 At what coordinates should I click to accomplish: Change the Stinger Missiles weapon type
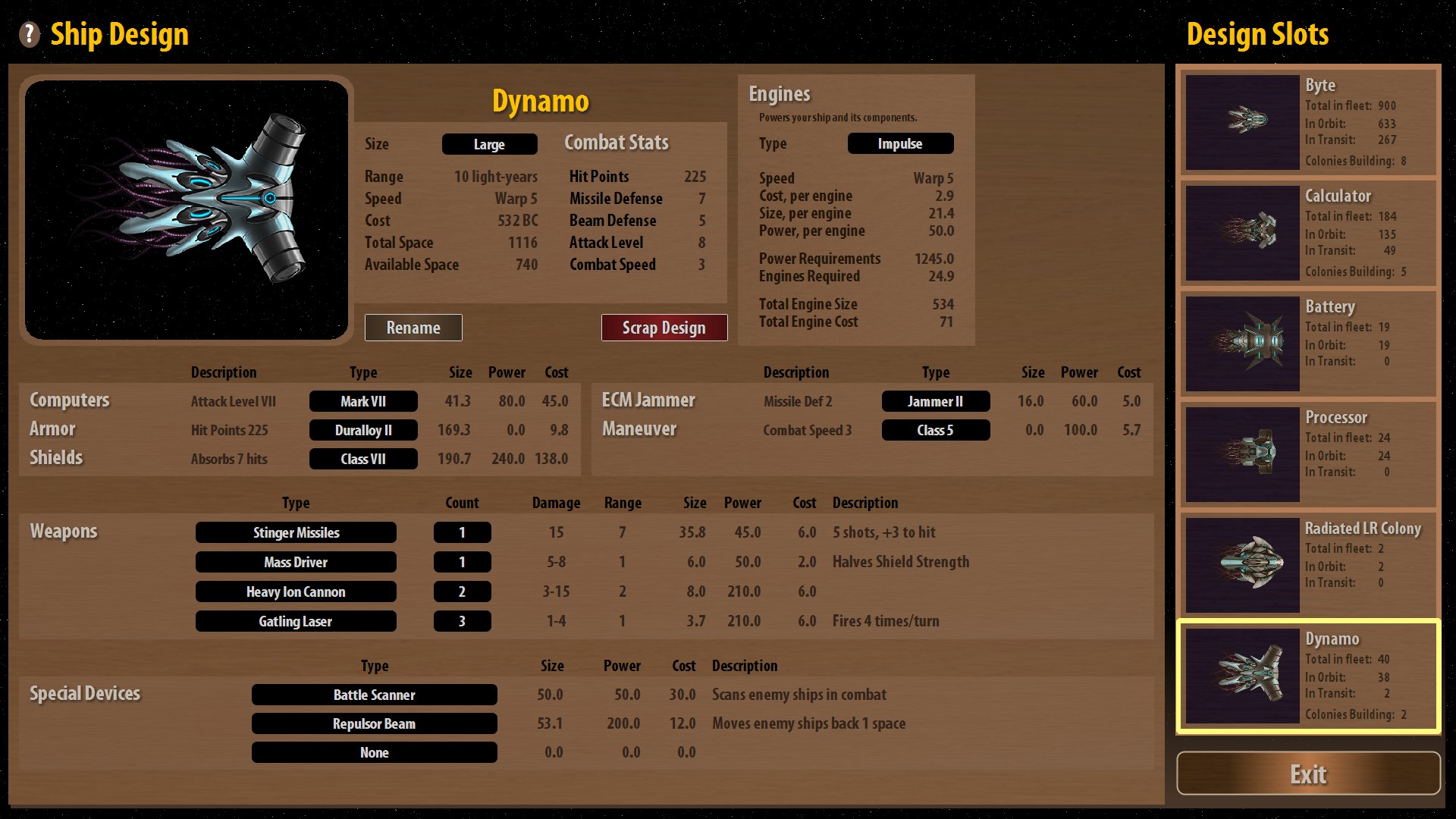pos(296,532)
